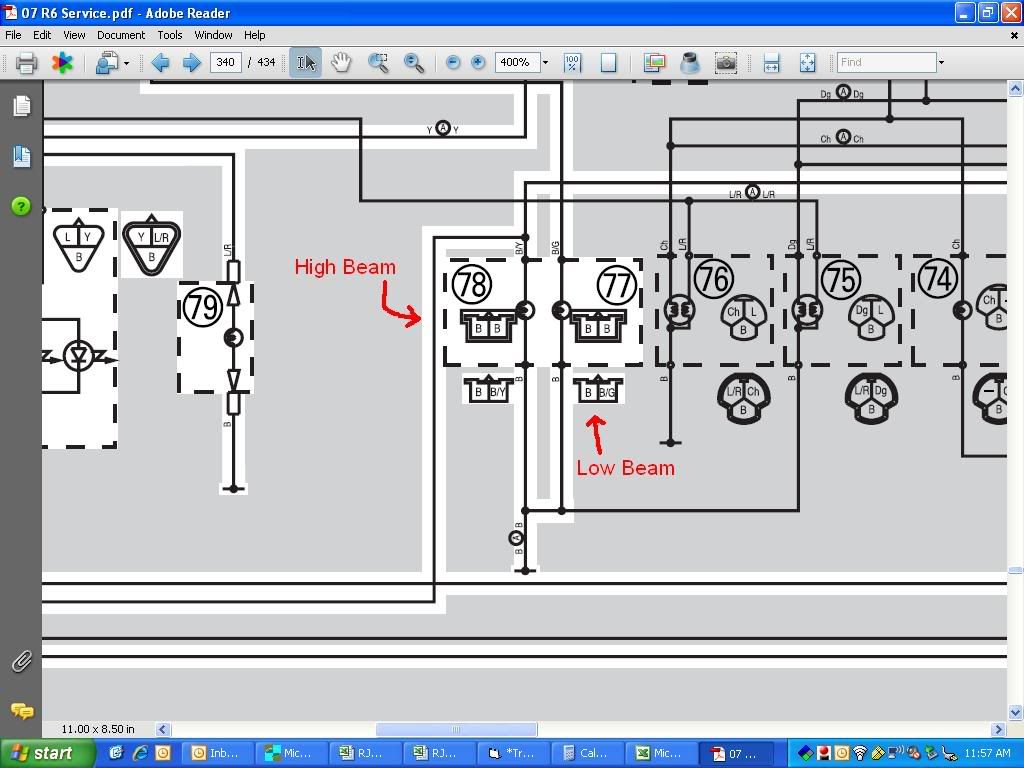Open the Bookmarks panel in sidebar

(x=21, y=156)
